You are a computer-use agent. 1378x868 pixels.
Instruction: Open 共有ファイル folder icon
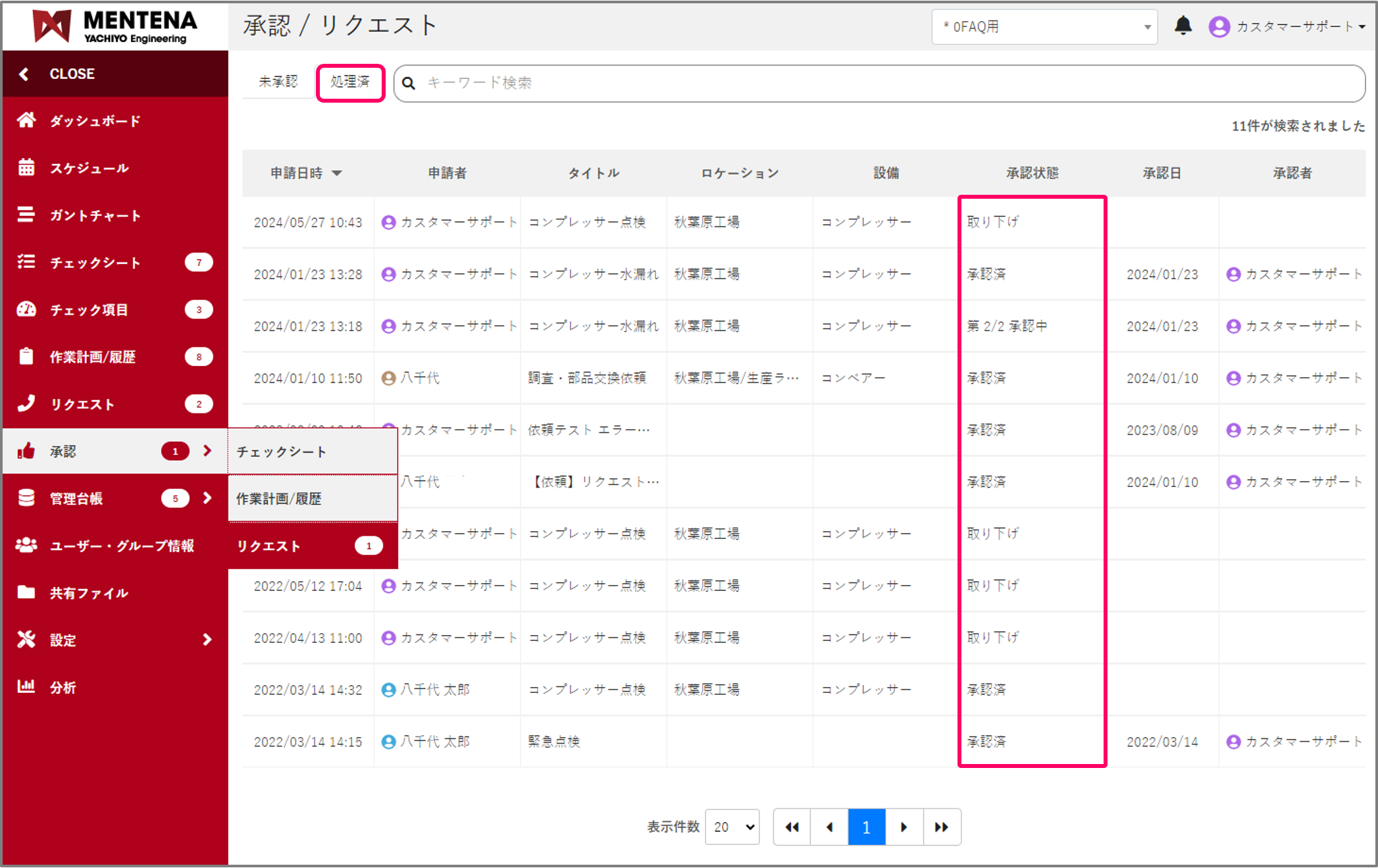26,592
